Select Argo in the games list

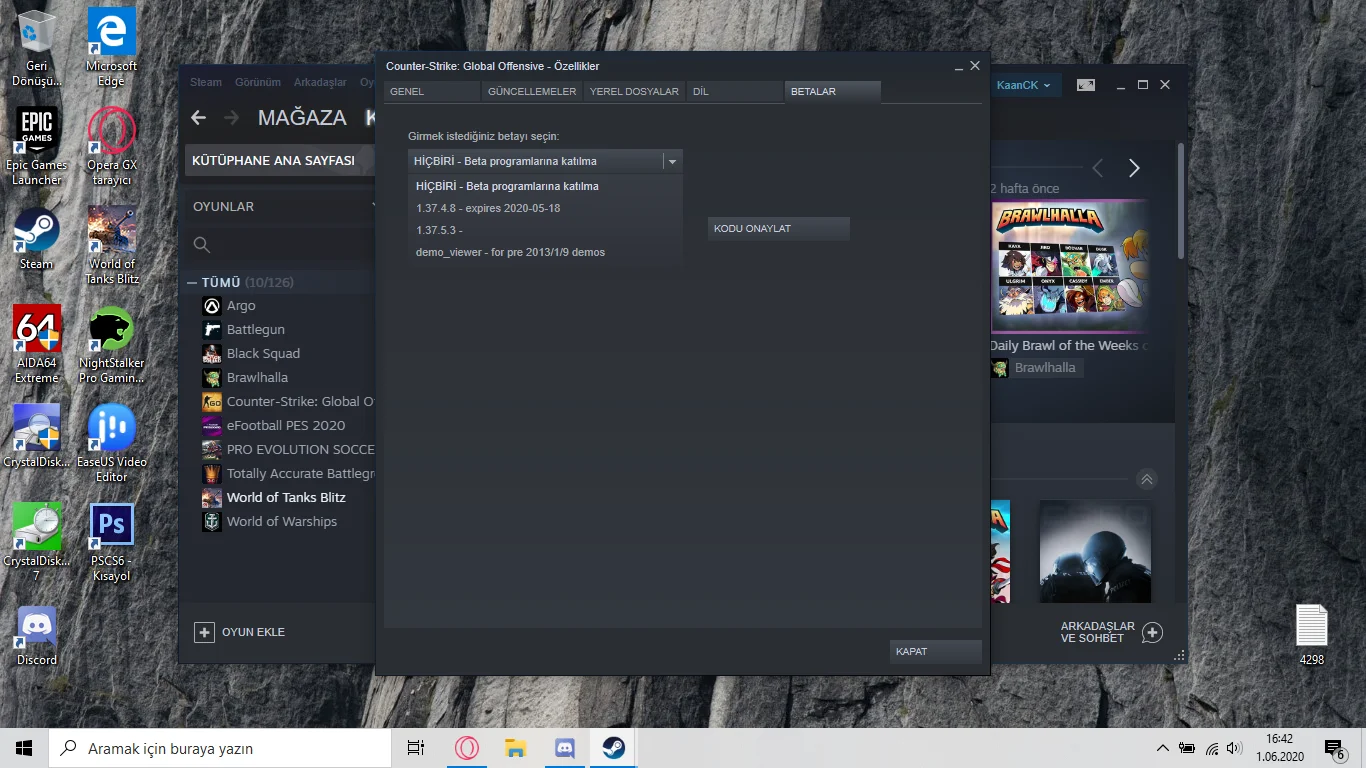241,306
